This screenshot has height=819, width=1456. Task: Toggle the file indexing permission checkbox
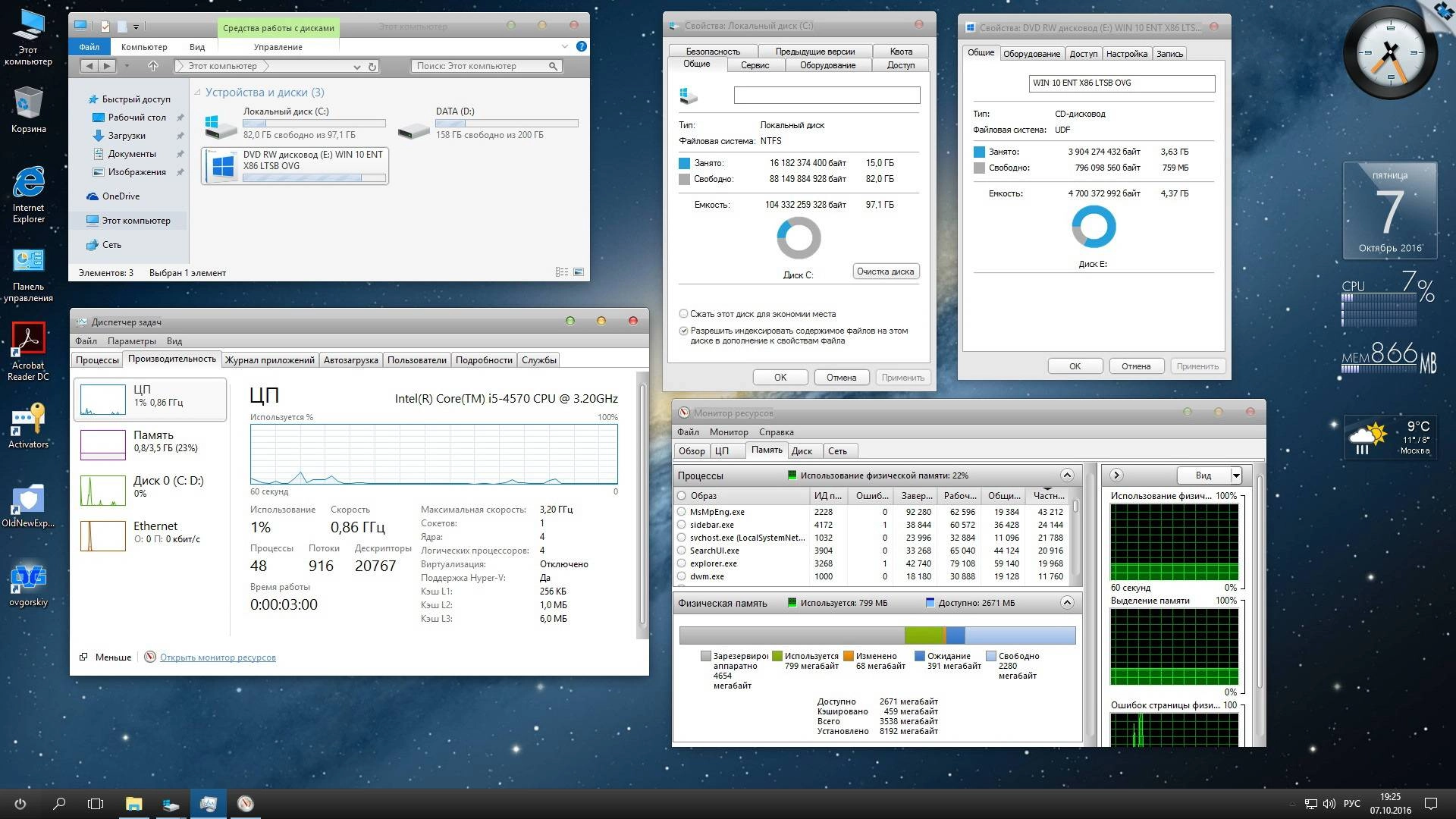pyautogui.click(x=683, y=331)
